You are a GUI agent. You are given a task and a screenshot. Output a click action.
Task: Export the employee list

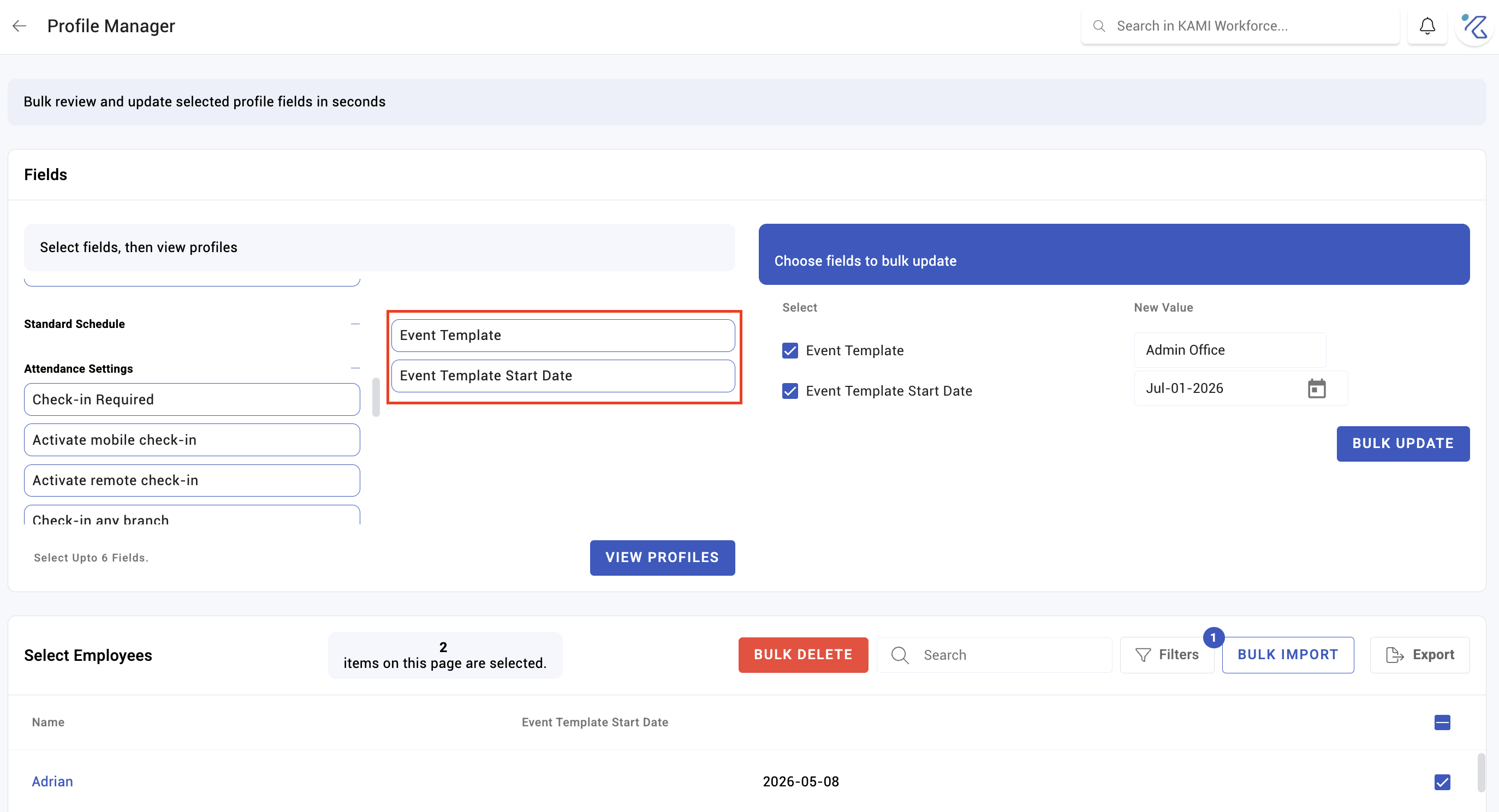[1419, 655]
